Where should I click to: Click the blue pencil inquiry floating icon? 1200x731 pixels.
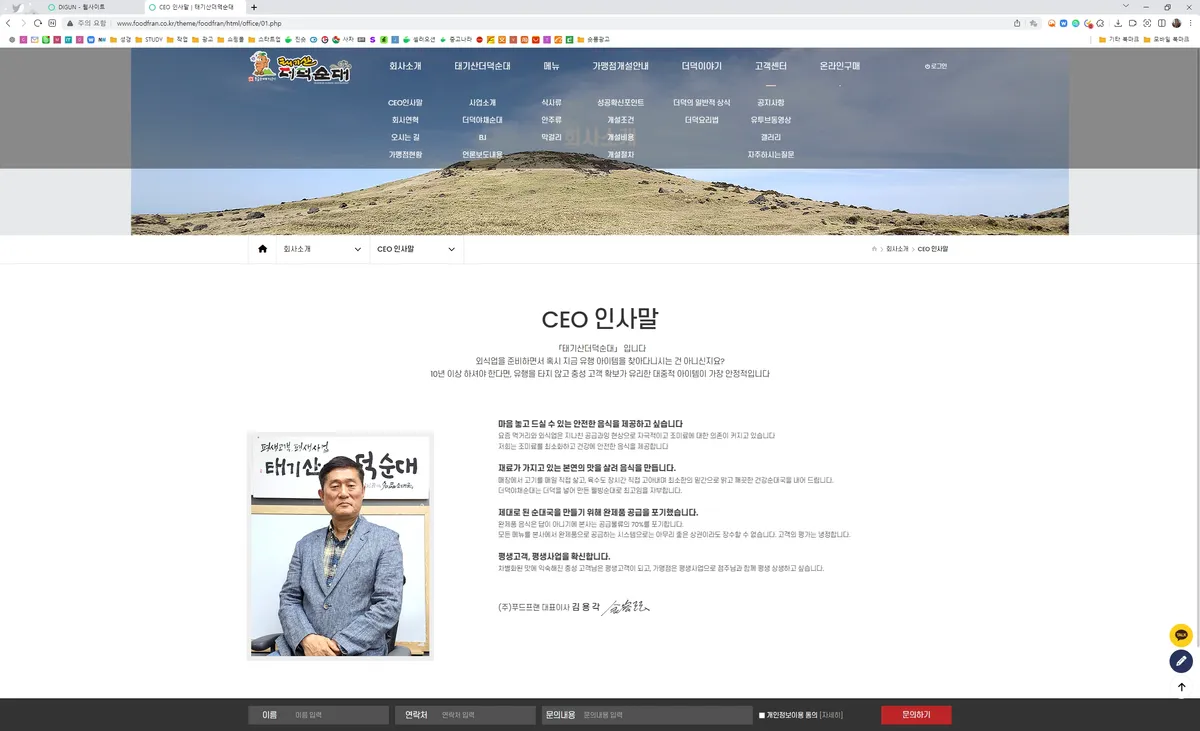click(x=1181, y=661)
